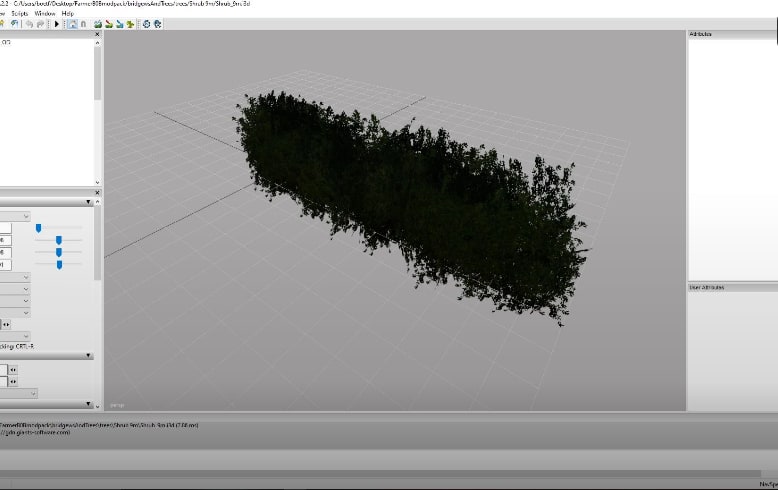Image resolution: width=778 pixels, height=490 pixels.
Task: Click the first text field beside the sliders
Action: click(6, 228)
